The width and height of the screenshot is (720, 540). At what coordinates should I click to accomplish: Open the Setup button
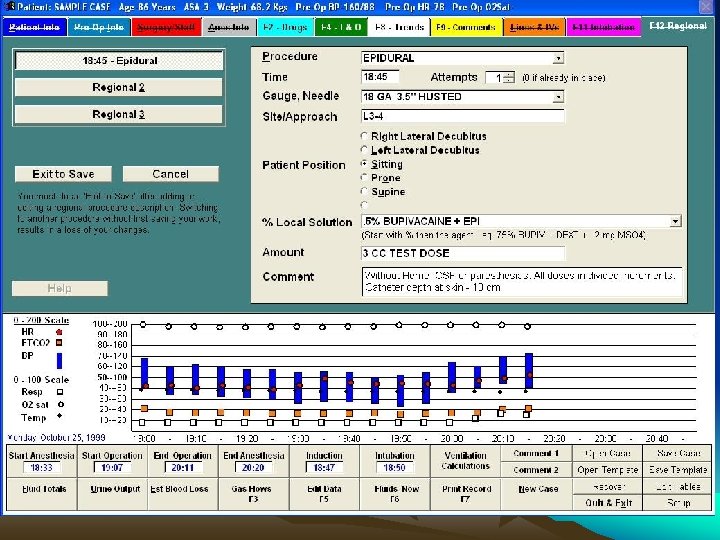point(678,503)
